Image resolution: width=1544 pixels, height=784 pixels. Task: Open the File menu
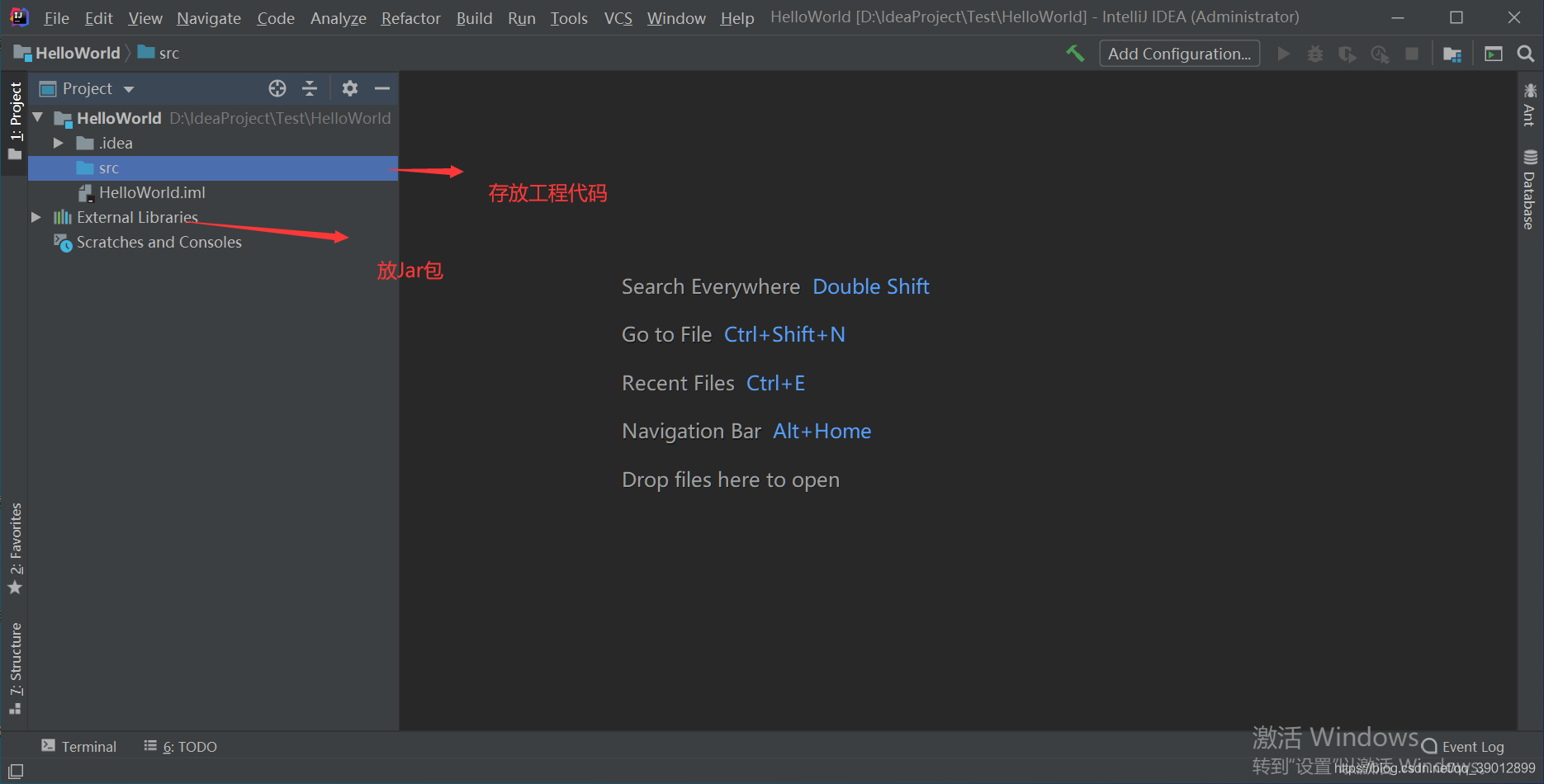[x=56, y=17]
